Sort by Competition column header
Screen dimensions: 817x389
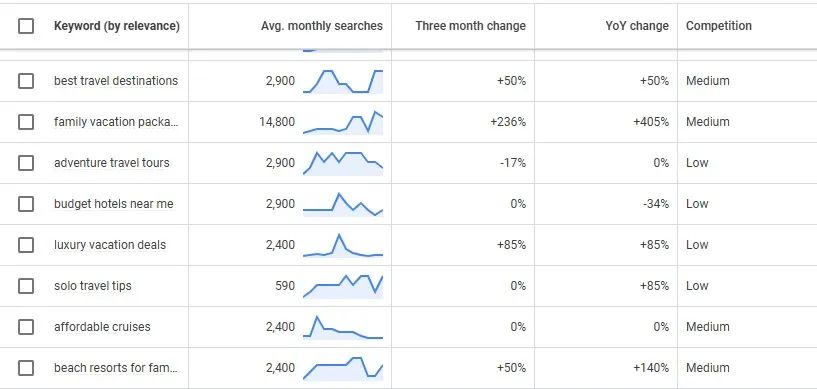[719, 26]
